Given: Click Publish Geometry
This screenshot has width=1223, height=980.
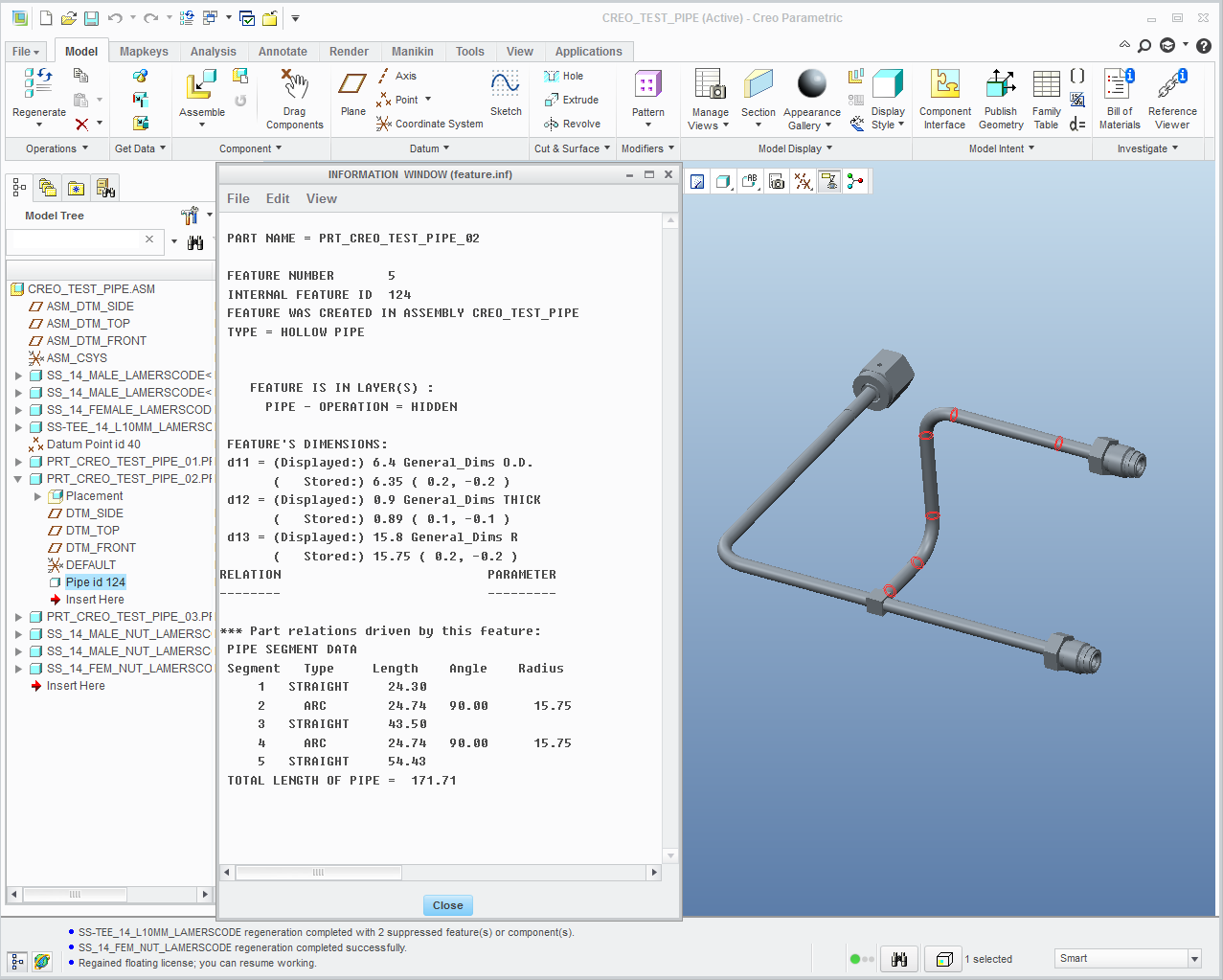Looking at the screenshot, I should (x=1001, y=99).
